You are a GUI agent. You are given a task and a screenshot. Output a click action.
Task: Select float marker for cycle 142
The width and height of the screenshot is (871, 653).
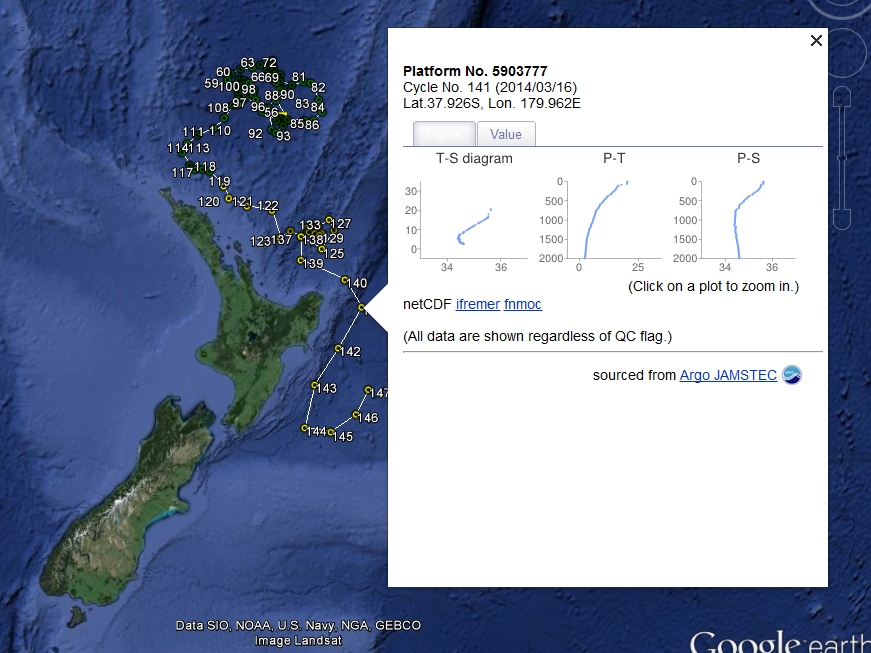coord(335,349)
